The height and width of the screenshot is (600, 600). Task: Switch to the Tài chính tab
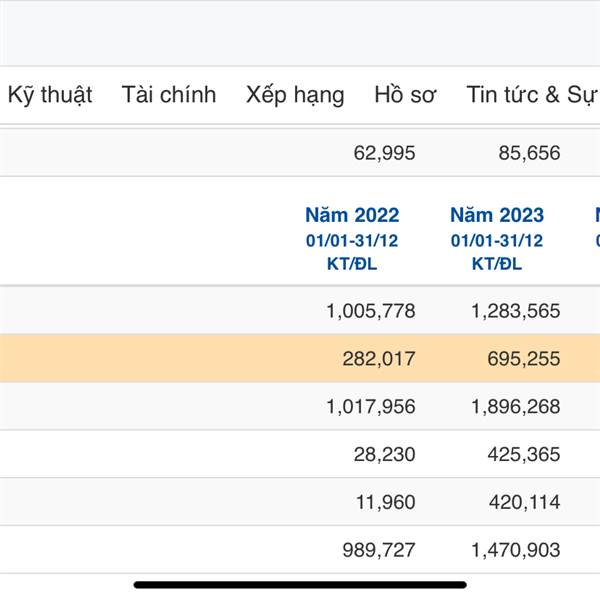tap(169, 95)
